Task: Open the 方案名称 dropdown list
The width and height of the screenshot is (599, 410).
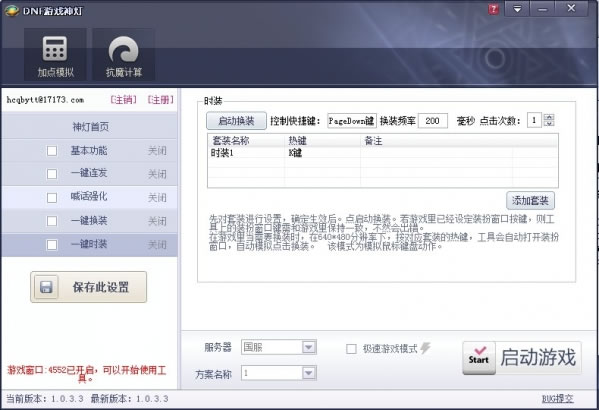Action: coord(309,373)
